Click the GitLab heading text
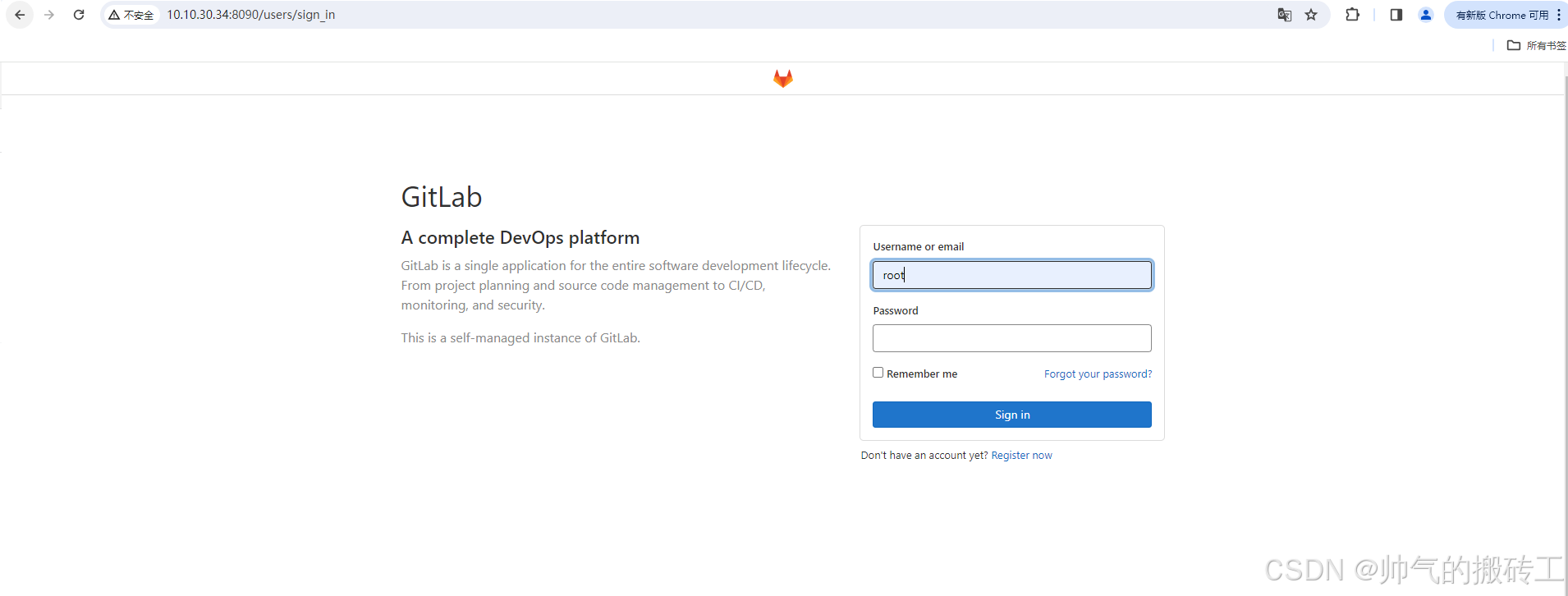The height and width of the screenshot is (596, 1568). point(442,197)
